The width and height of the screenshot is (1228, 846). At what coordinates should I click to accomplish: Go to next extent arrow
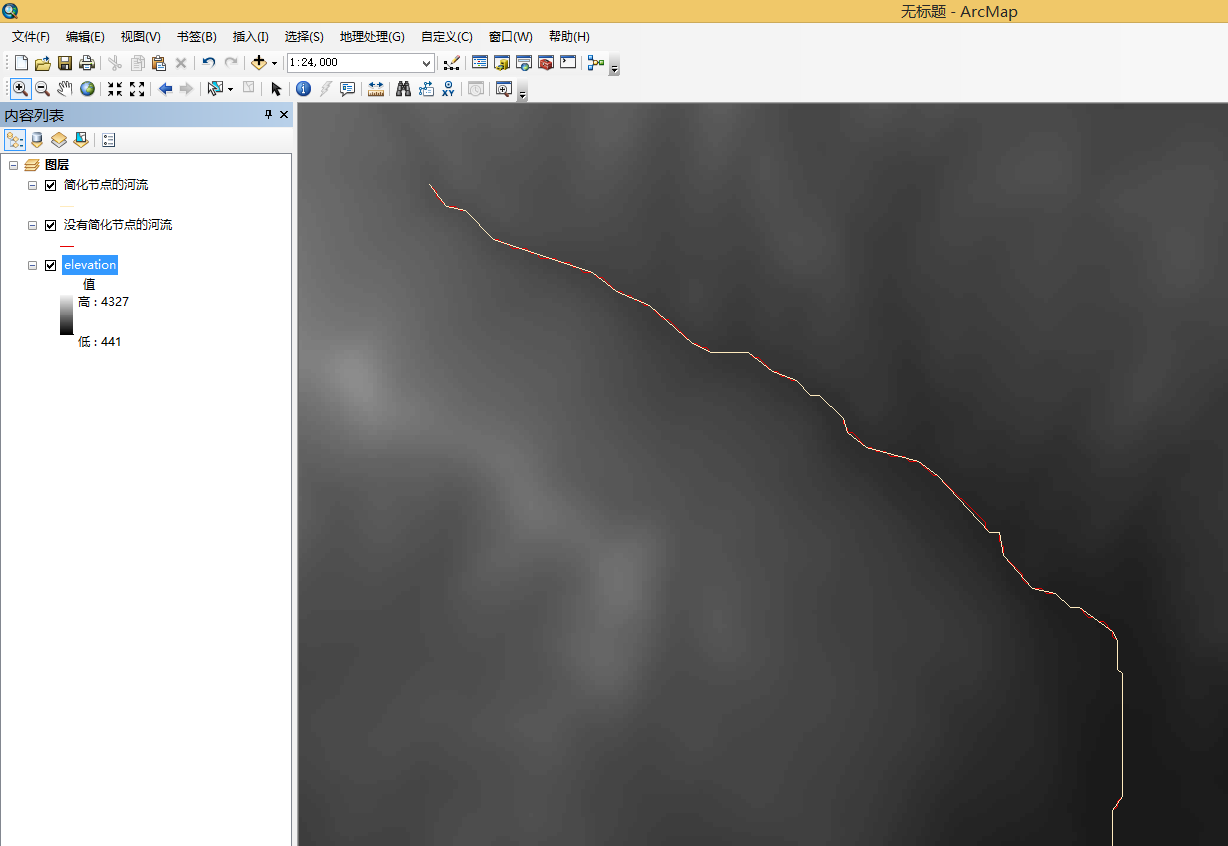(186, 88)
